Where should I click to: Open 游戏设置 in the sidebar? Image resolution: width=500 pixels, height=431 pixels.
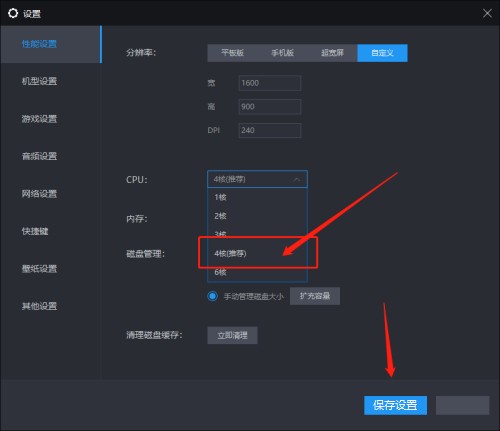(x=39, y=119)
